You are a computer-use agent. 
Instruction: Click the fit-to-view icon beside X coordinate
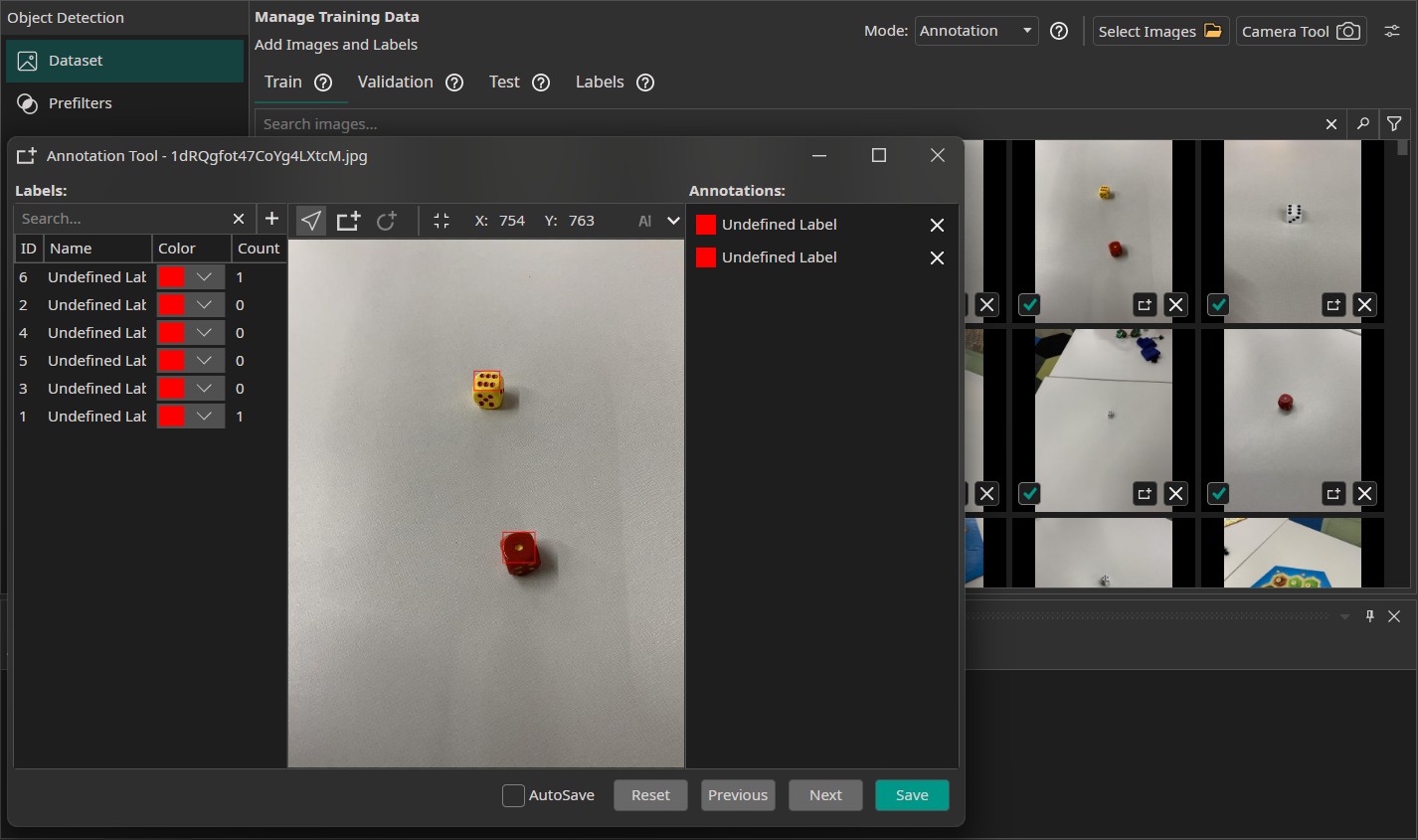pos(442,221)
